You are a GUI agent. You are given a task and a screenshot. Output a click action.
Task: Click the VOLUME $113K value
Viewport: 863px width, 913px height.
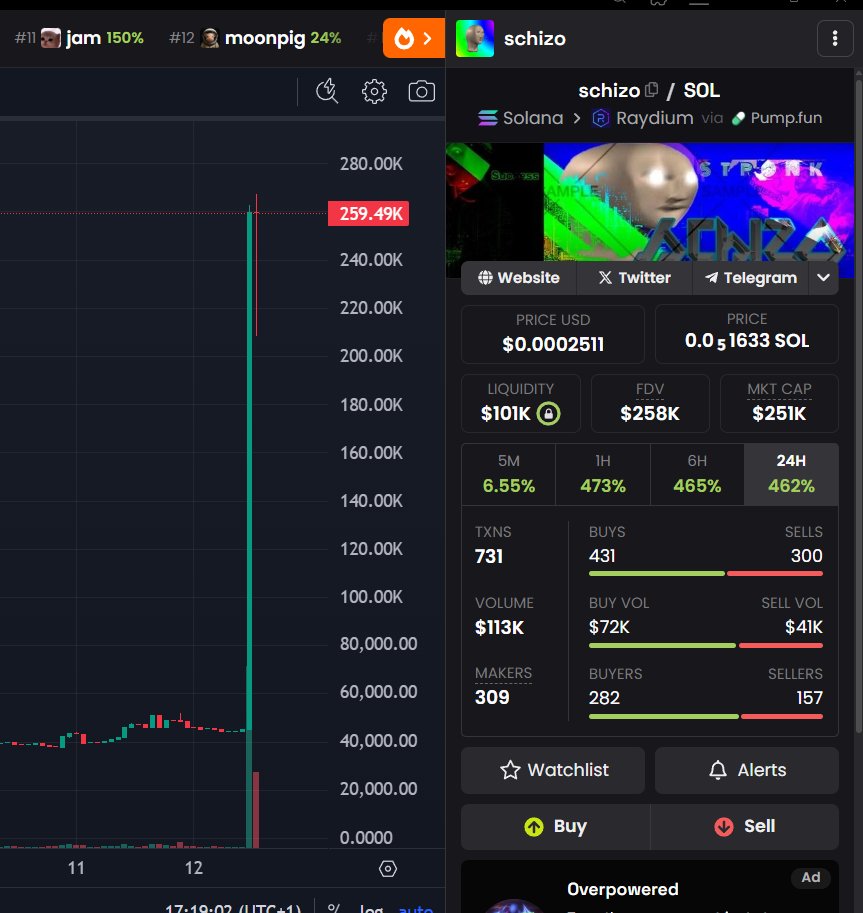point(499,627)
